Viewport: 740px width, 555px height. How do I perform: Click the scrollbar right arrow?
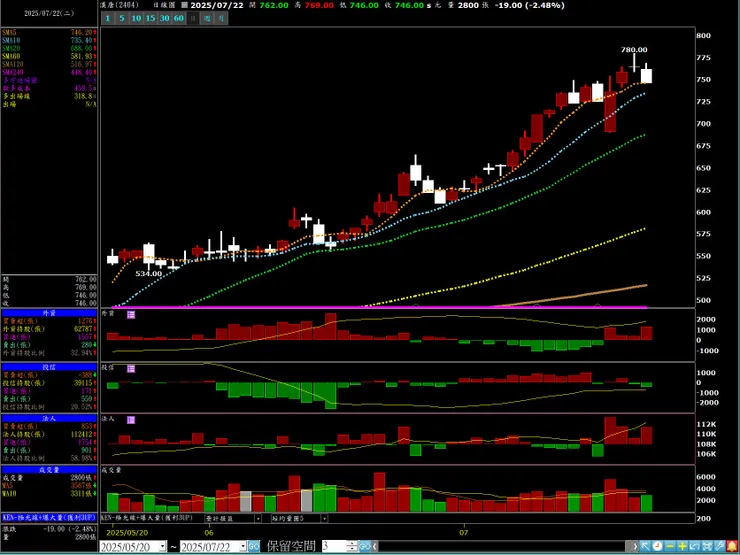(635, 547)
